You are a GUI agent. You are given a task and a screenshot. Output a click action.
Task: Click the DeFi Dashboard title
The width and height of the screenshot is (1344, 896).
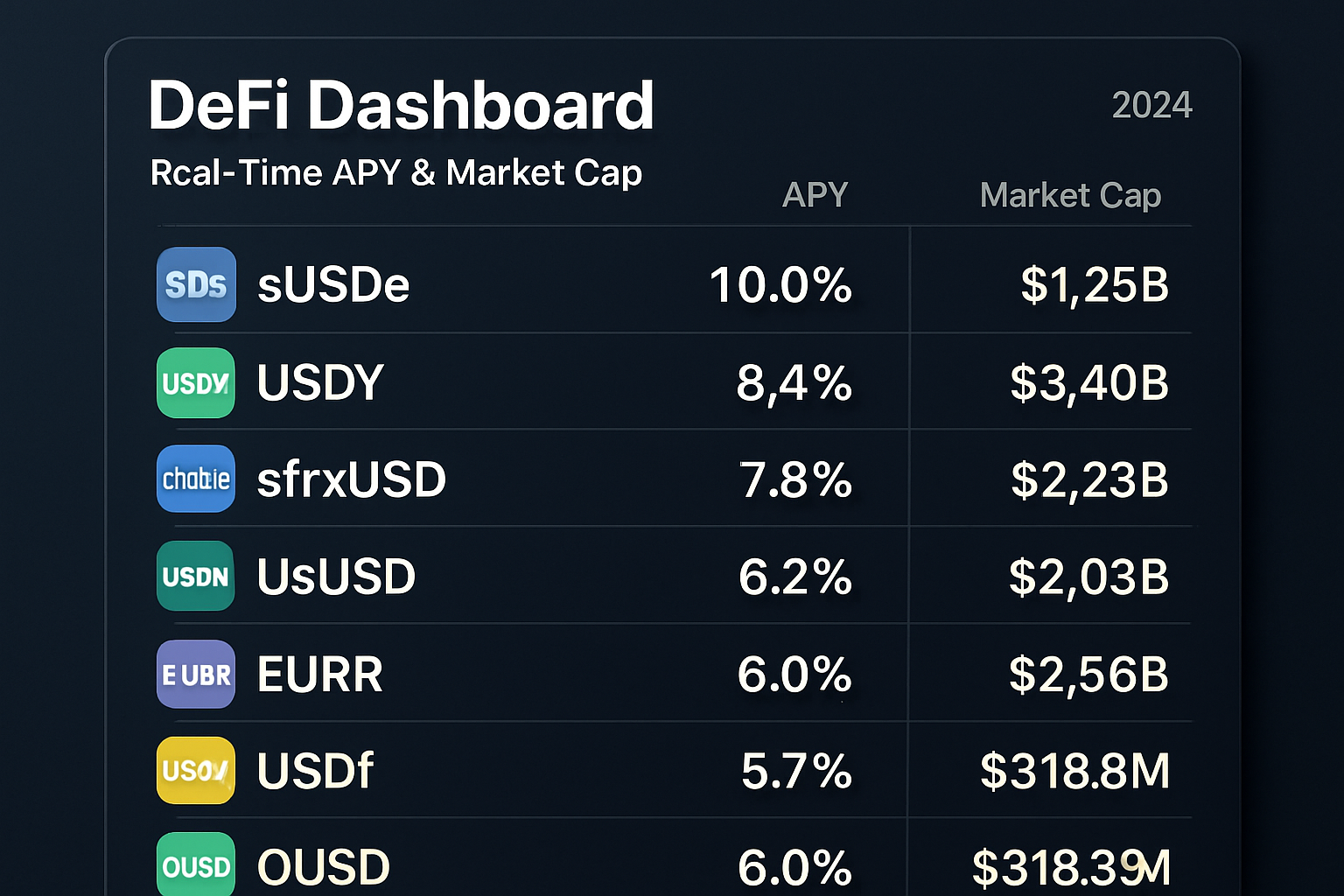click(x=402, y=105)
